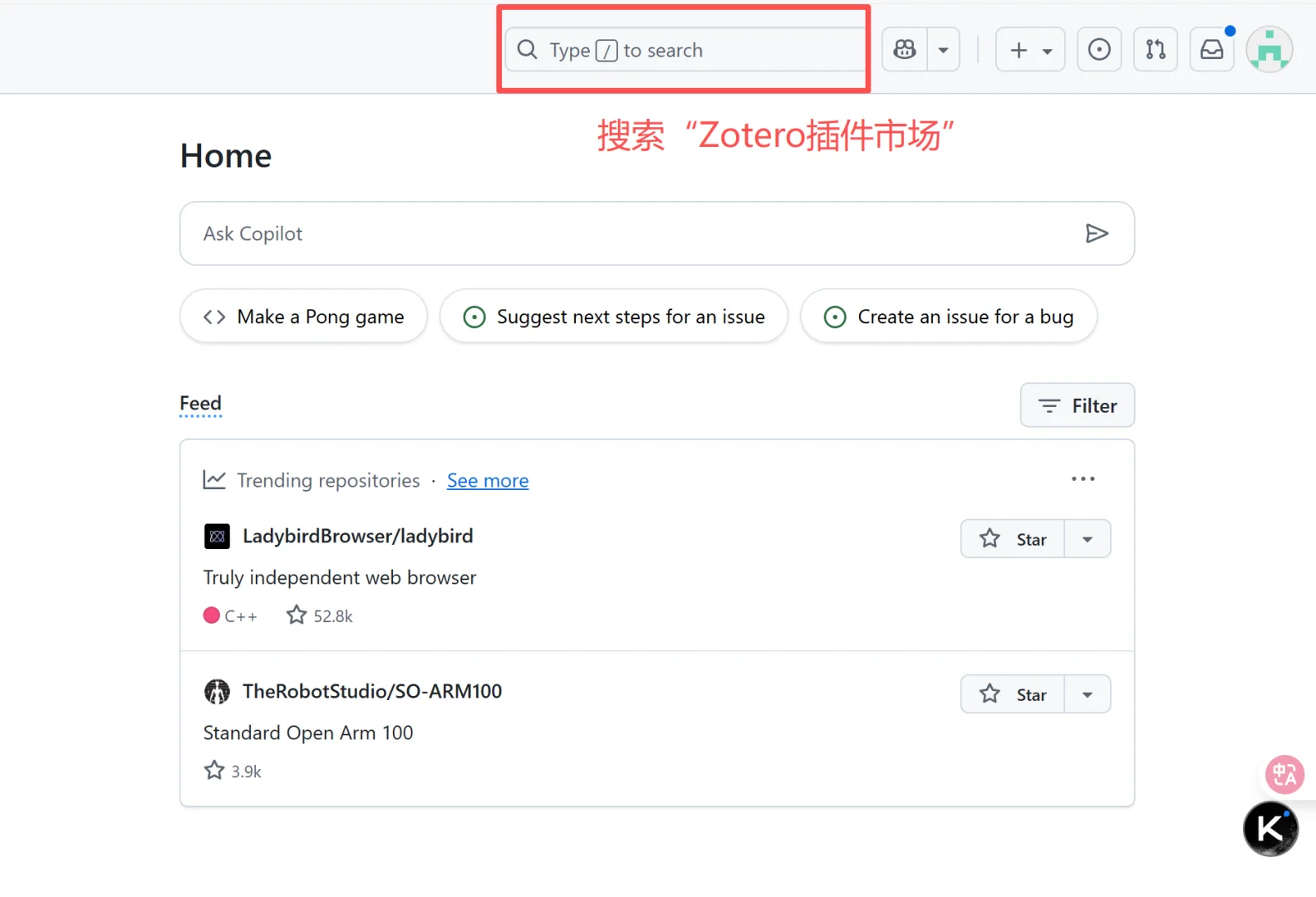The height and width of the screenshot is (897, 1316).
Task: Focus the 'Type / to search' field
Action: [685, 50]
